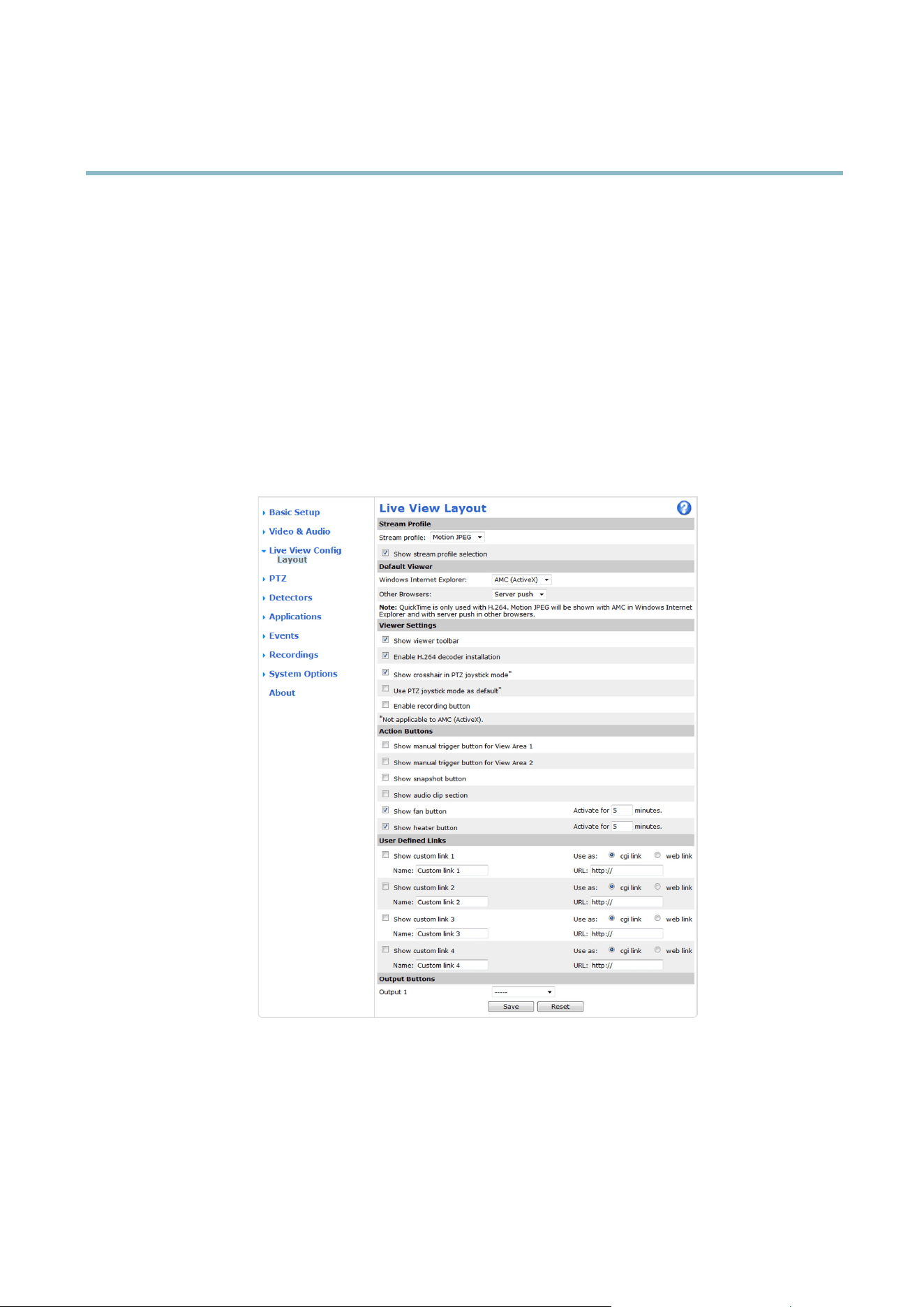Click the URL field for custom link 3
The width and height of the screenshot is (924, 1307).
(x=627, y=933)
